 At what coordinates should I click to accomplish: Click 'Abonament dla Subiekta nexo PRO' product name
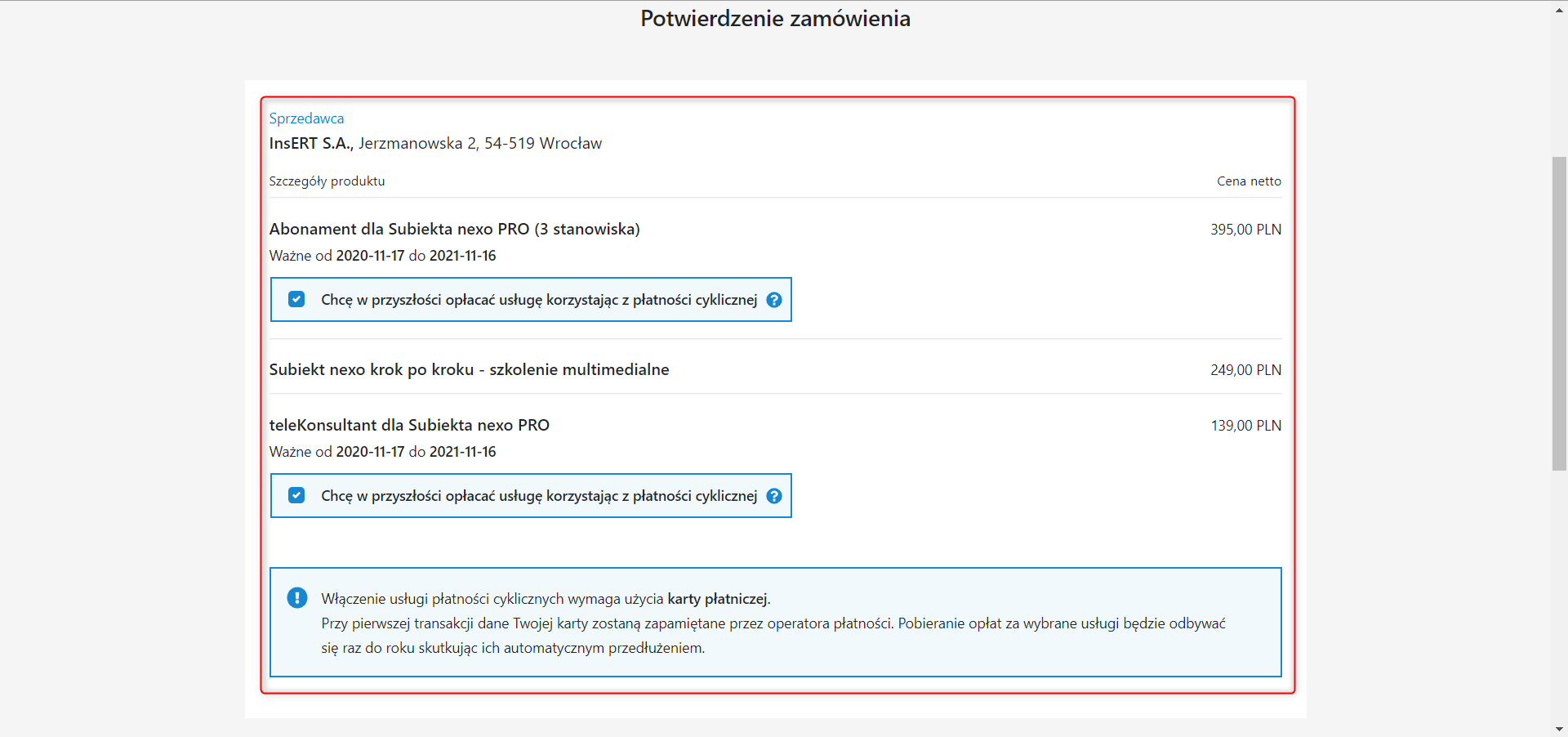454,230
